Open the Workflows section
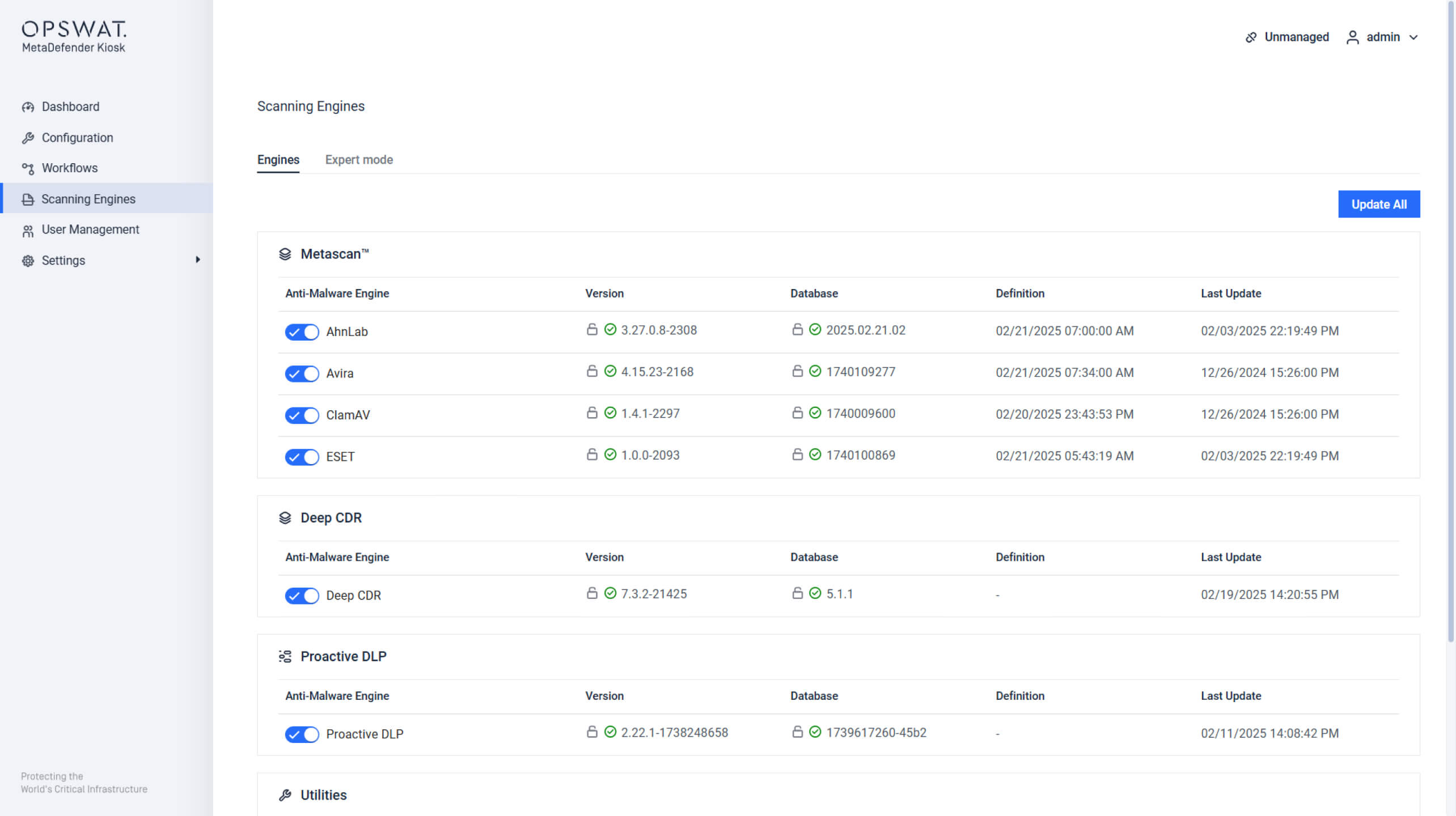1456x816 pixels. pyautogui.click(x=28, y=168)
